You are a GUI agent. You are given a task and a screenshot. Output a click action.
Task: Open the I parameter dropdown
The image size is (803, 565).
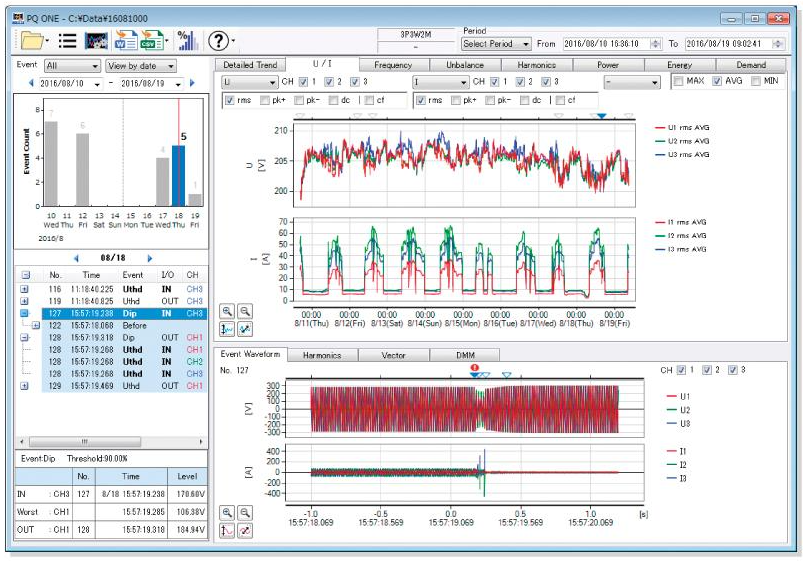(440, 82)
